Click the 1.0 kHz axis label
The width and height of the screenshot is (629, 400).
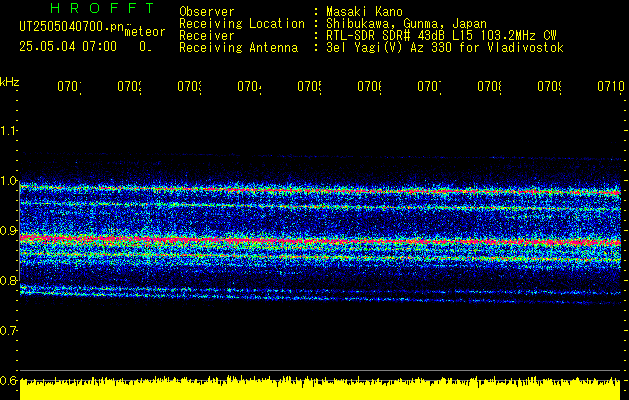tap(8, 181)
